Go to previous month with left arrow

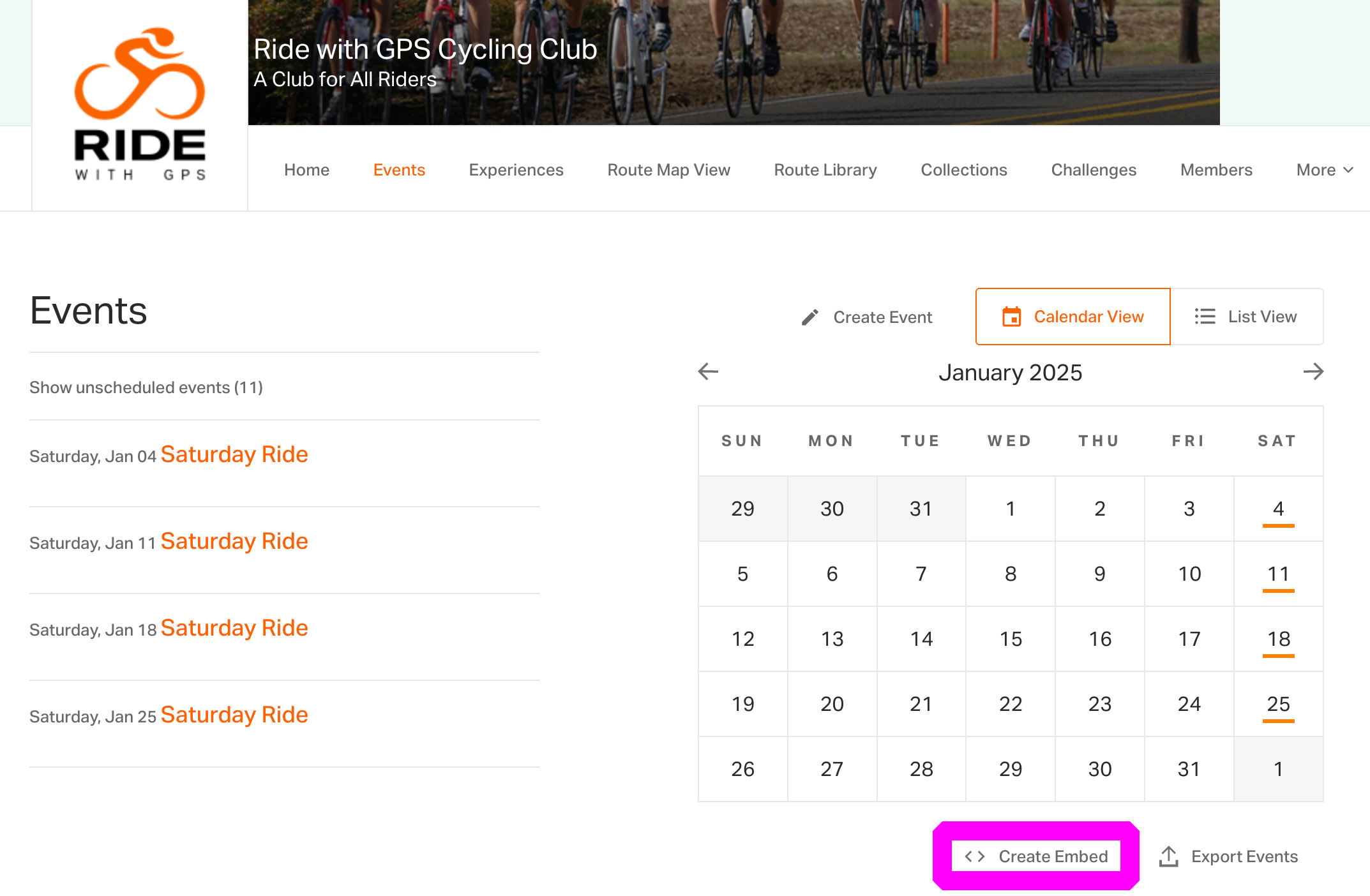coord(708,371)
